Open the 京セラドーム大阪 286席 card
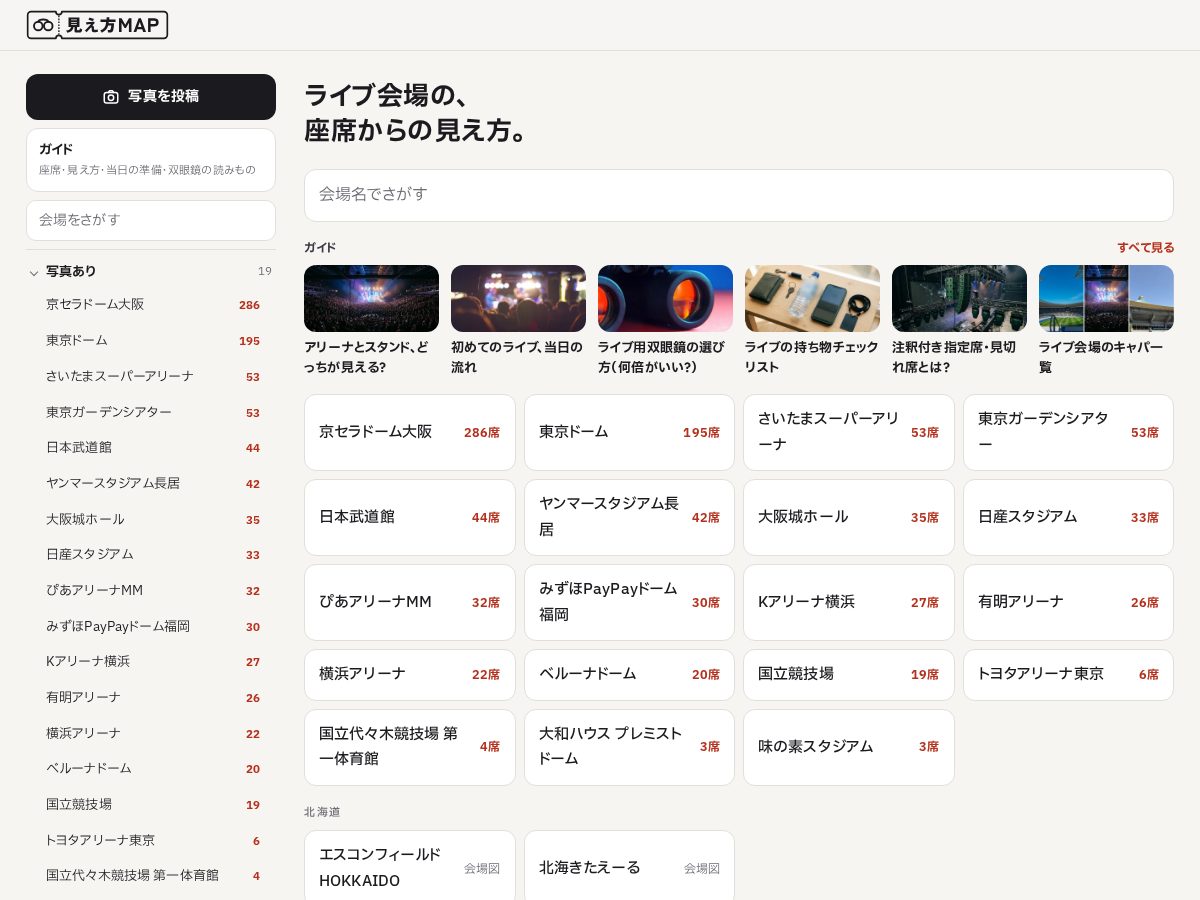This screenshot has height=900, width=1200. [410, 433]
